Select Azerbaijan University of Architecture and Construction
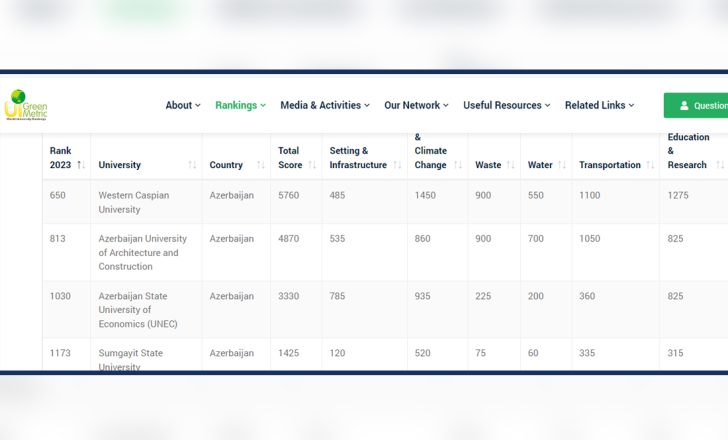Image resolution: width=728 pixels, height=440 pixels. pyautogui.click(x=143, y=252)
